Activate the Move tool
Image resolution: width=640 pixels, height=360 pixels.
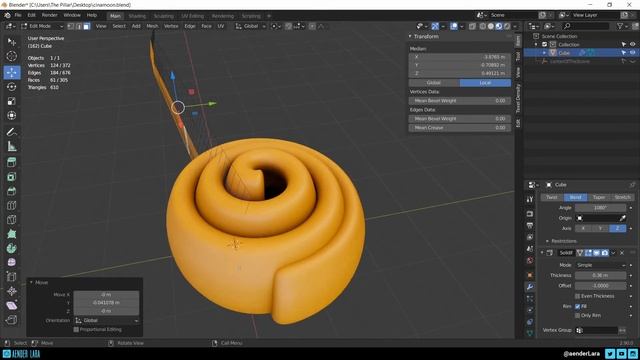click(x=12, y=72)
